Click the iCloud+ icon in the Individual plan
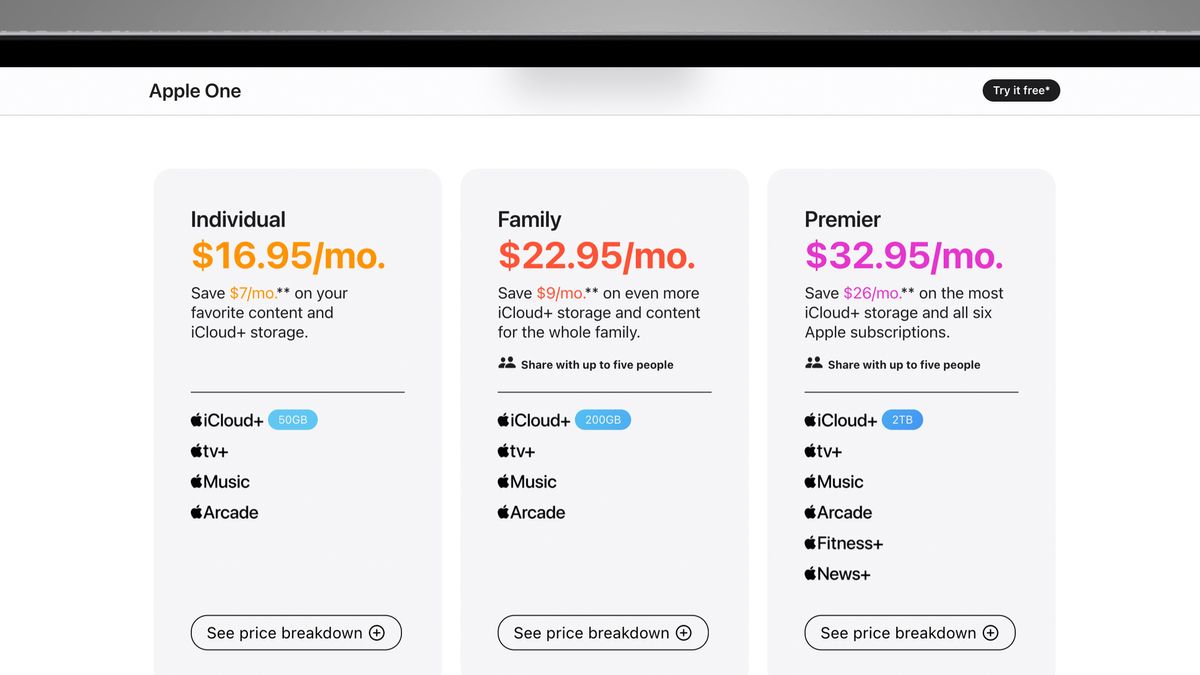1200x675 pixels. tap(197, 419)
